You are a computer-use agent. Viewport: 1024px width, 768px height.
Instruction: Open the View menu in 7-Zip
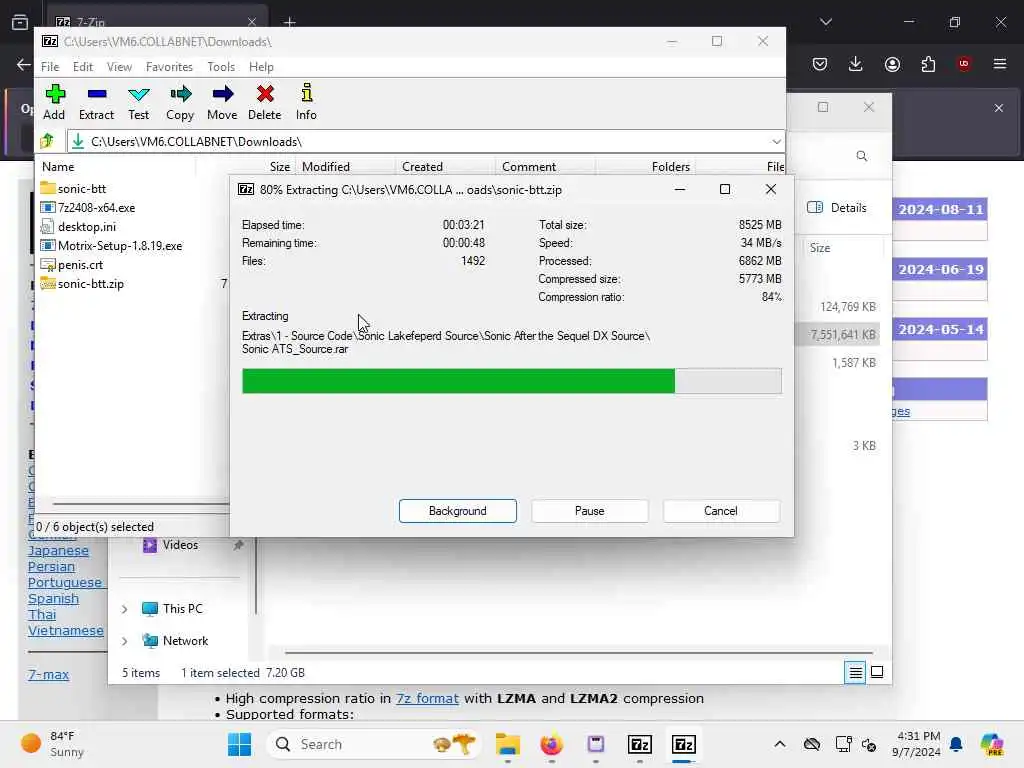[120, 67]
